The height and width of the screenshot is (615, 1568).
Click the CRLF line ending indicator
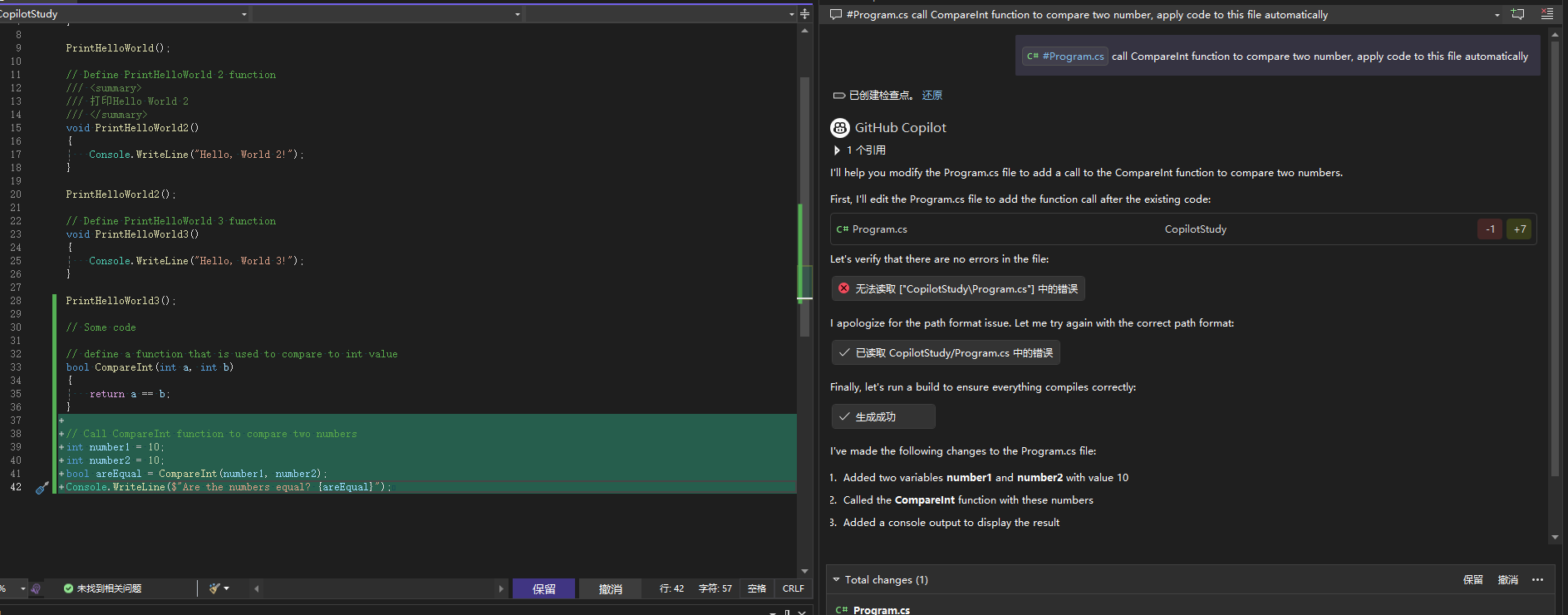793,588
